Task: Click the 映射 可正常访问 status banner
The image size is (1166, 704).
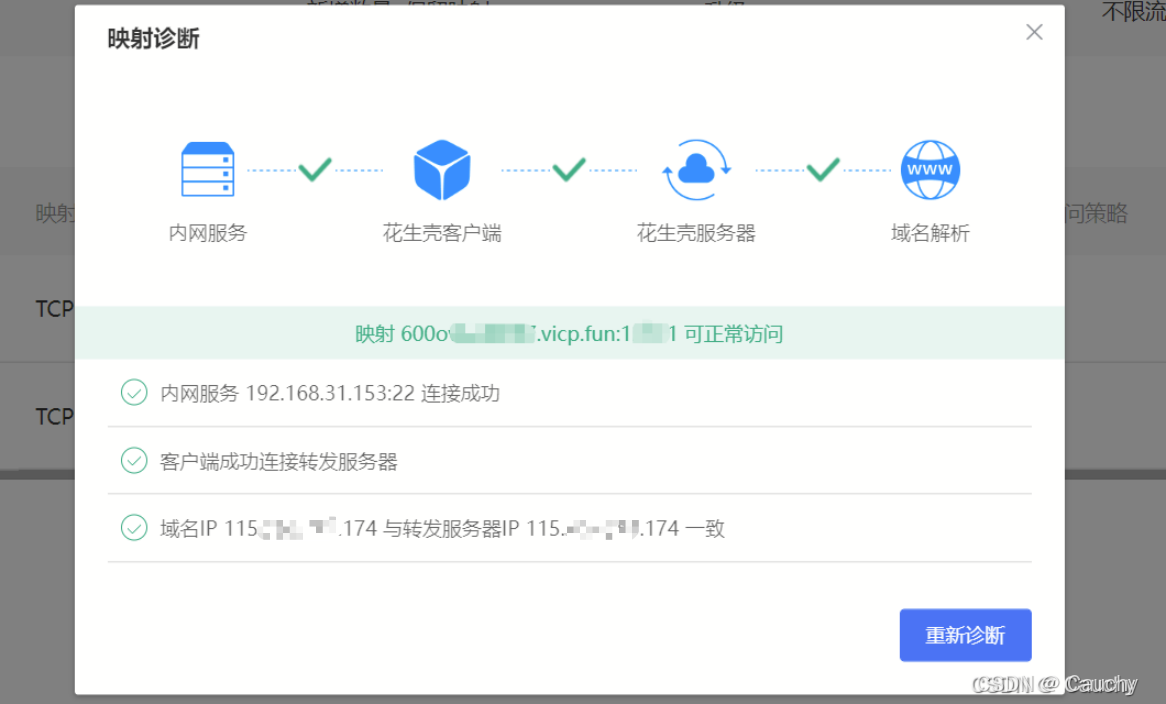Action: (x=570, y=333)
